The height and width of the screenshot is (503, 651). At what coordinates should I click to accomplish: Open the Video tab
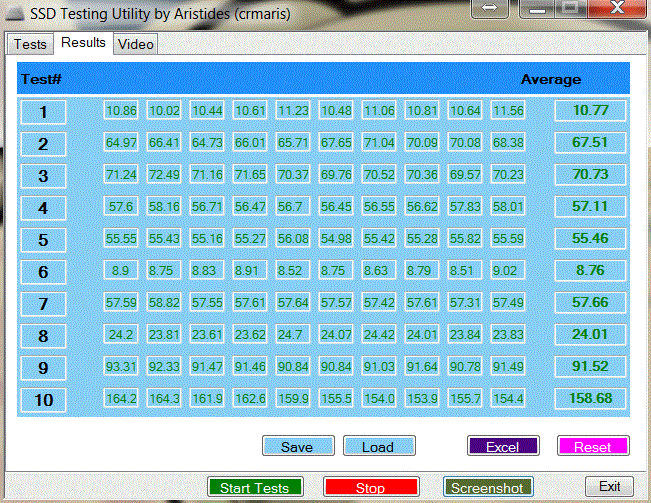pyautogui.click(x=135, y=44)
